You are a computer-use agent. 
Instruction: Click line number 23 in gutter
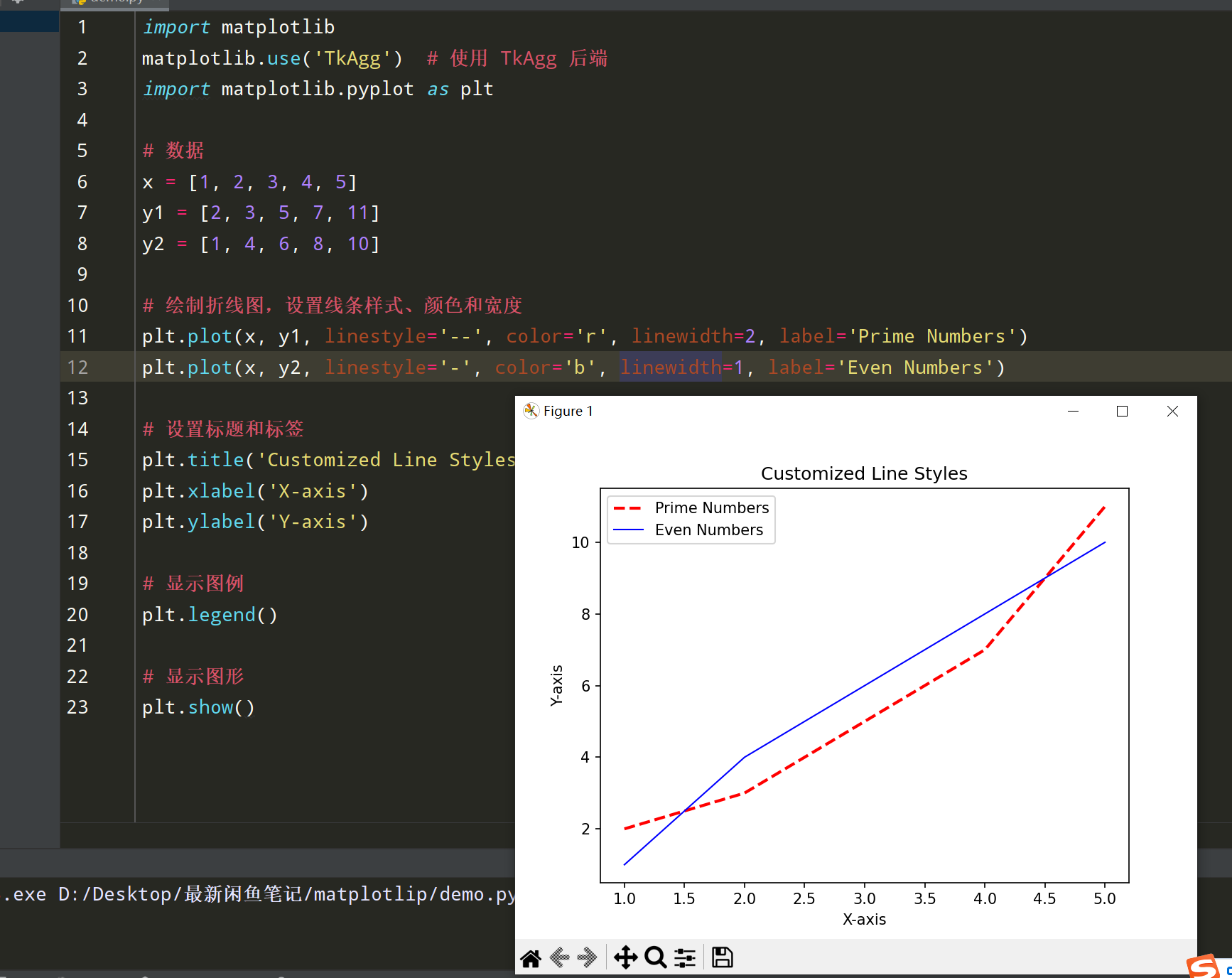tap(77, 707)
